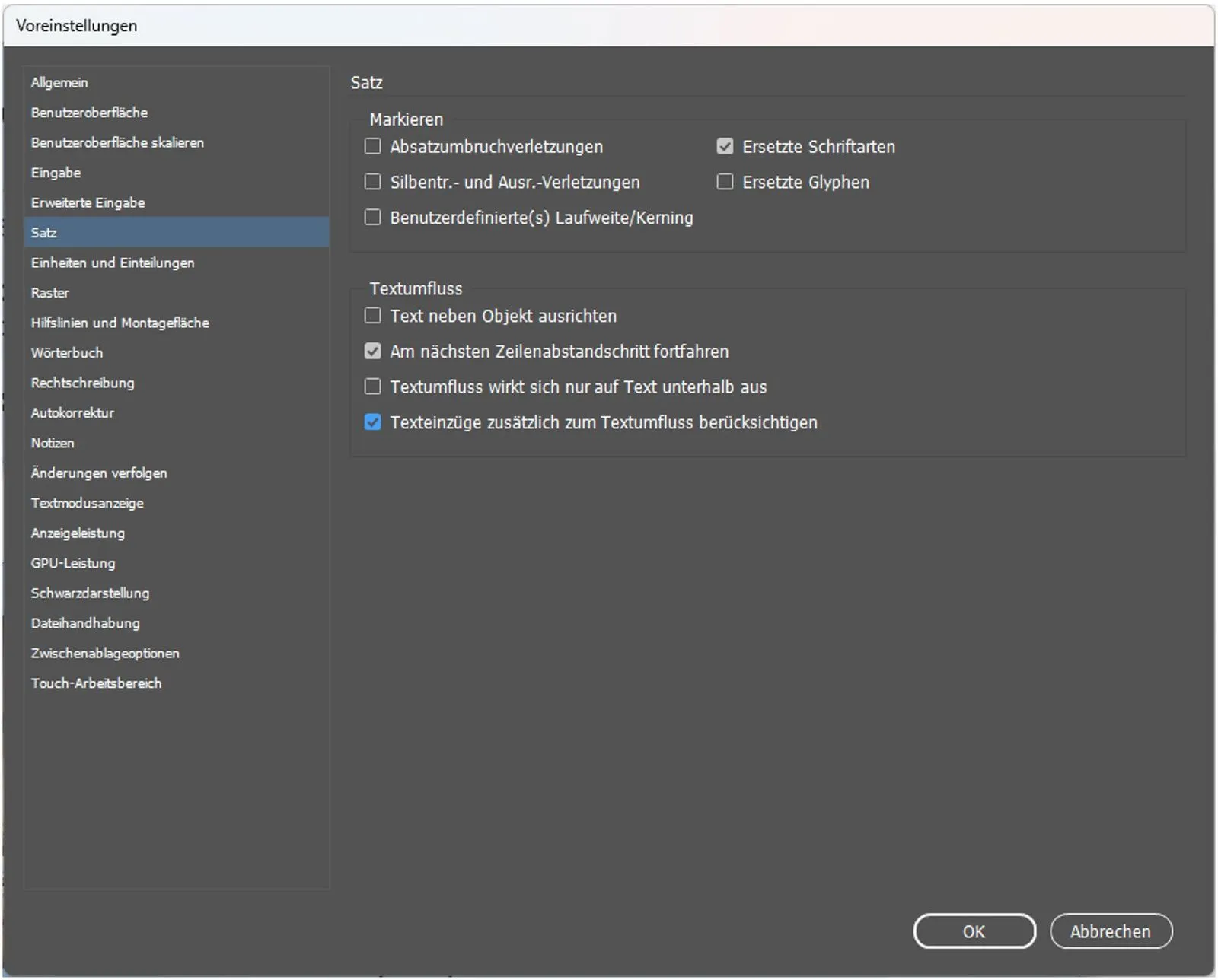1218x980 pixels.
Task: Open the Allgemein preferences category
Action: point(59,82)
